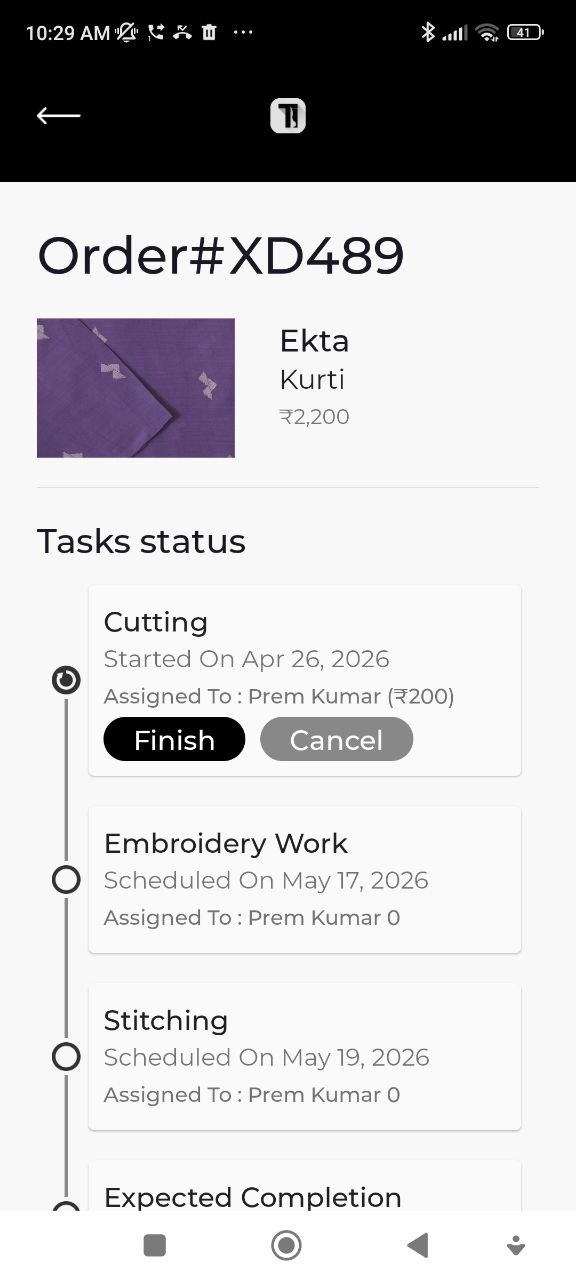This screenshot has width=576, height=1280.
Task: Open recent apps with the square navigation icon
Action: point(155,1244)
